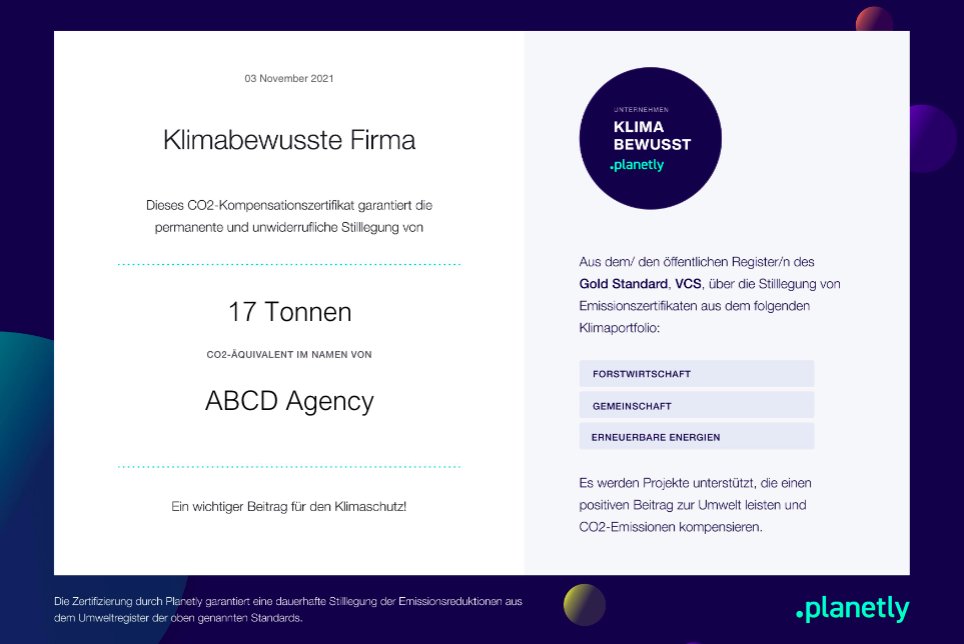Click the text Aus dem/ den öffentlichen Register/n des

pyautogui.click(x=697, y=262)
